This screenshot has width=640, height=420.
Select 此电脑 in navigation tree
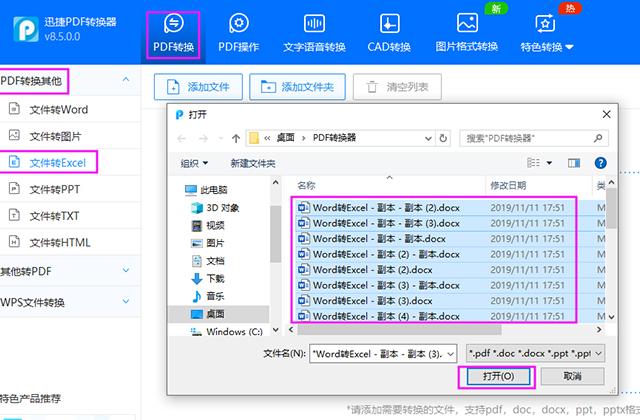click(206, 189)
